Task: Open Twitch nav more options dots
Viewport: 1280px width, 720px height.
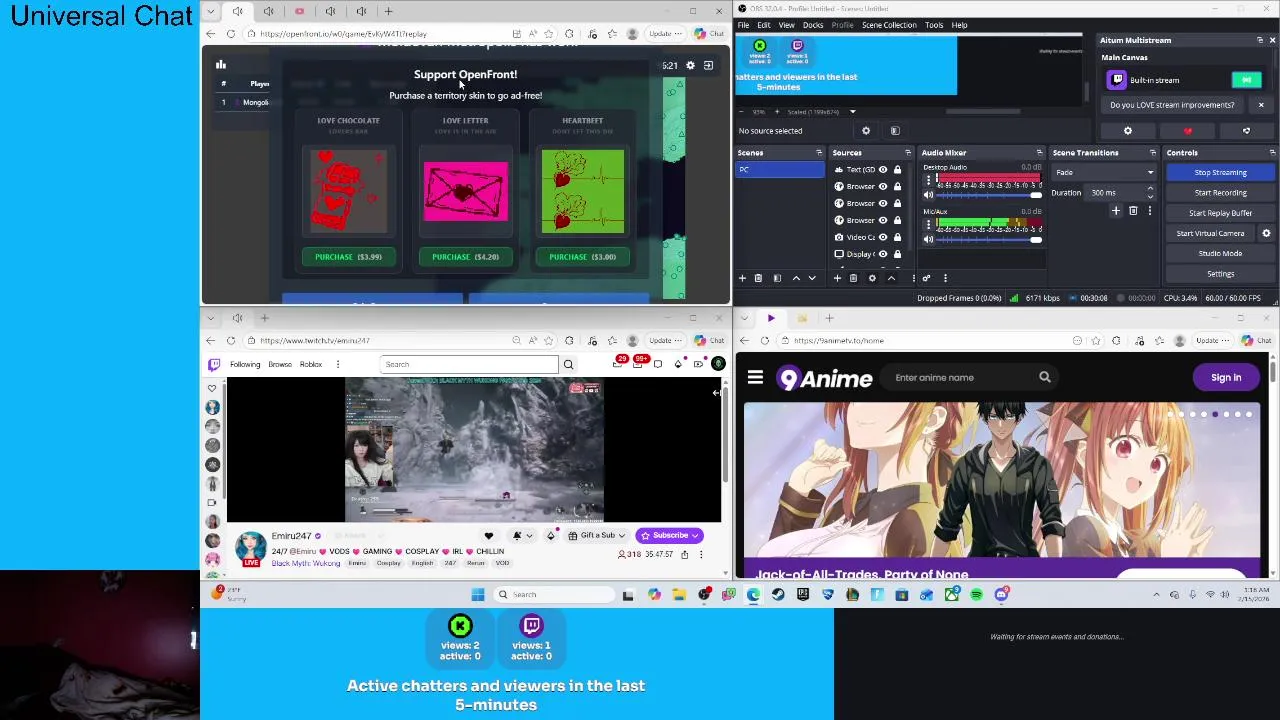Action: pos(338,364)
